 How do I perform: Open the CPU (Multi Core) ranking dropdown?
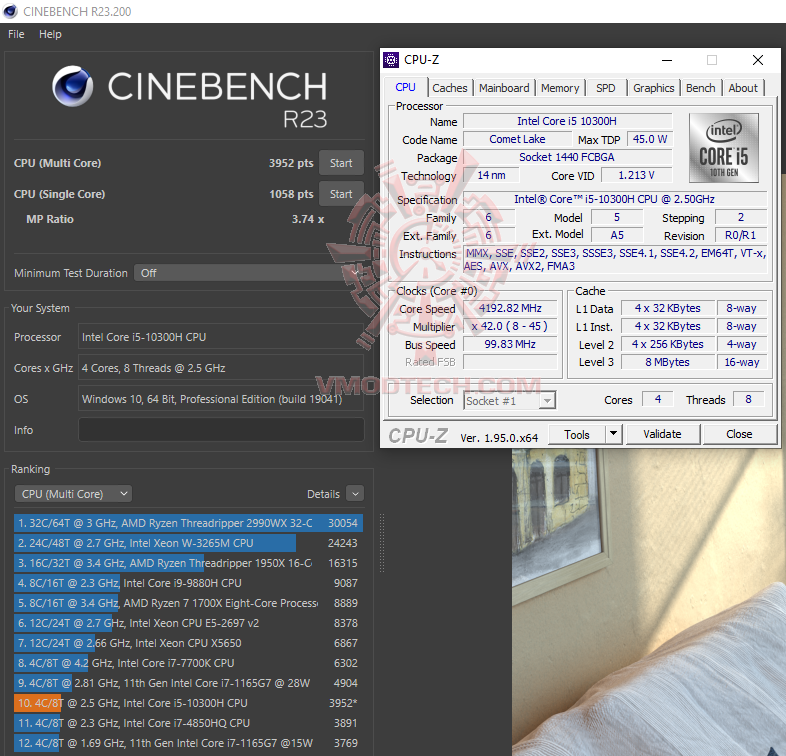(x=73, y=494)
